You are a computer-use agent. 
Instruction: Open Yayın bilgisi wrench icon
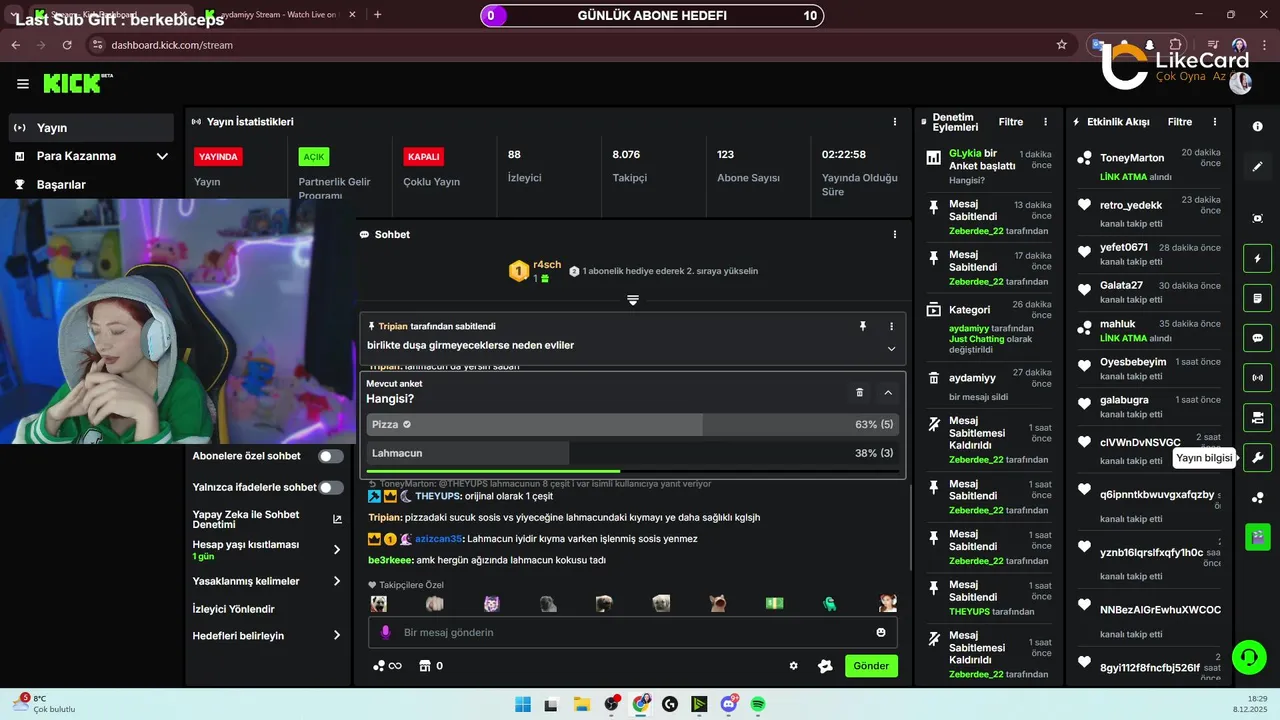(x=1257, y=458)
